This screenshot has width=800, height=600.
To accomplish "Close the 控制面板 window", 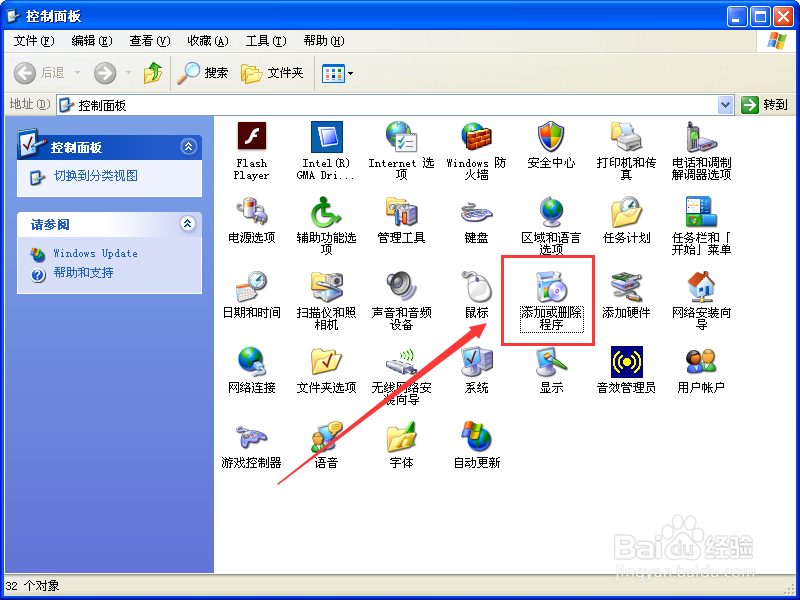I will [783, 17].
